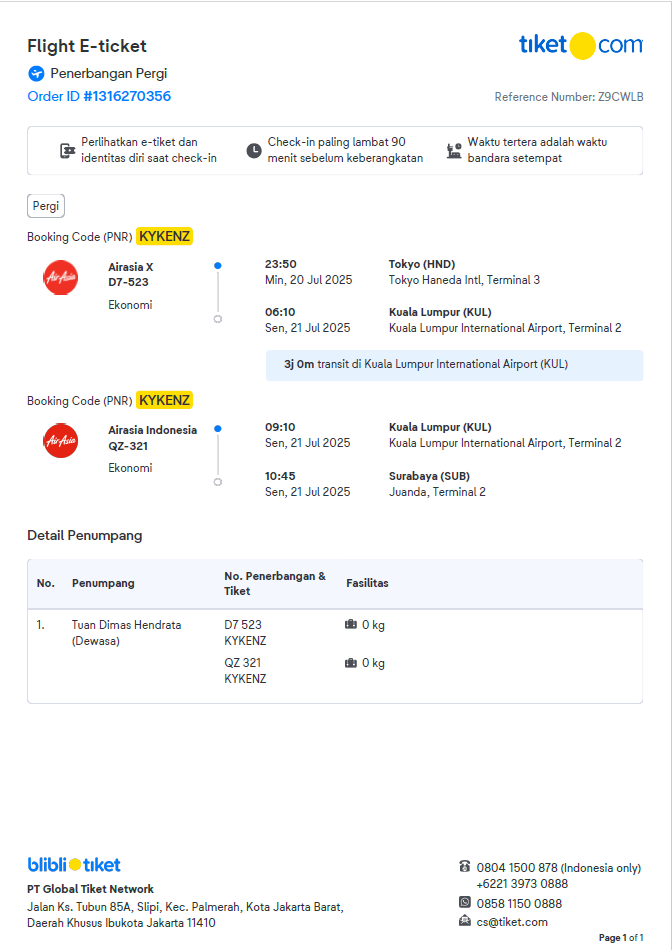This screenshot has width=672, height=950.
Task: Click the airplane icon beside Penerbangan Pergi
Action: 36,73
